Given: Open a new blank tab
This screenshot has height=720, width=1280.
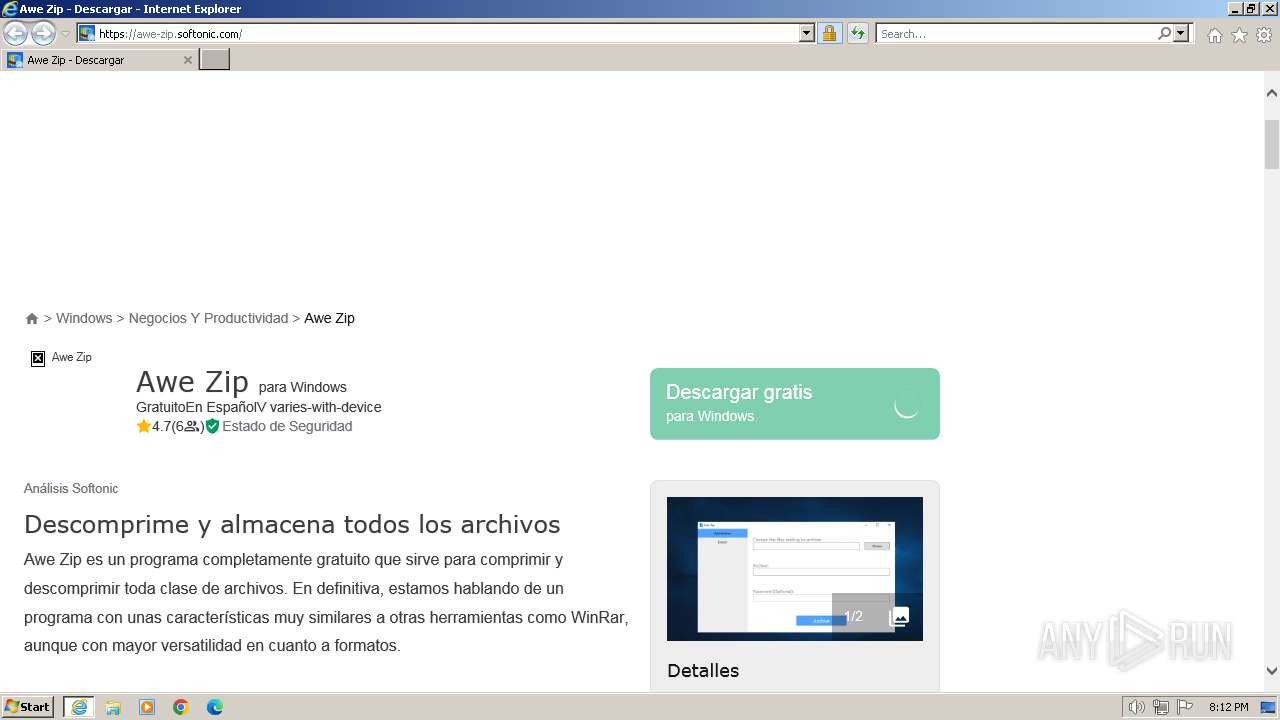Looking at the screenshot, I should pos(215,60).
